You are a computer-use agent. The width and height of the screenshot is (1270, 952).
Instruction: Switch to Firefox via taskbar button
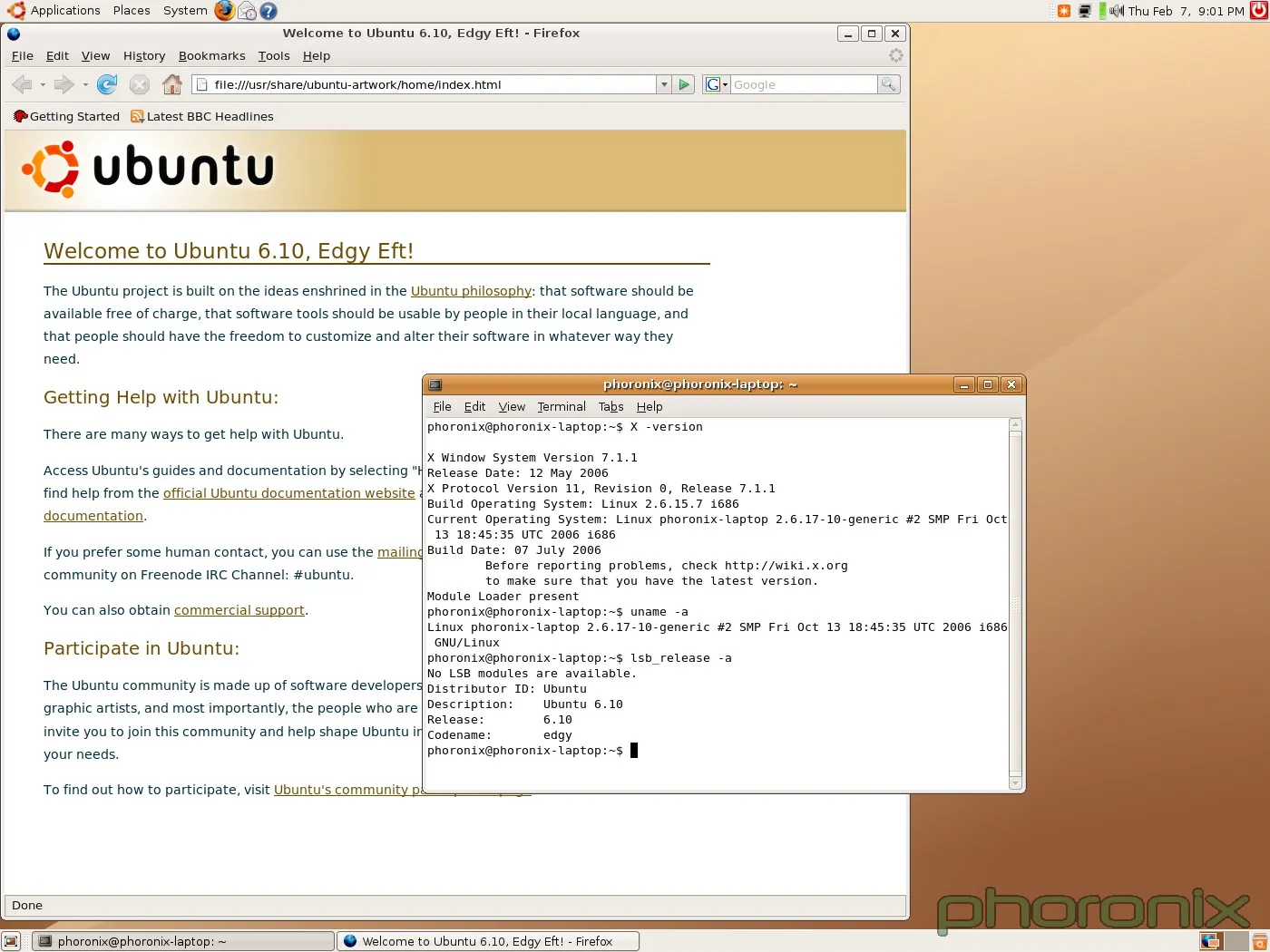click(x=488, y=941)
